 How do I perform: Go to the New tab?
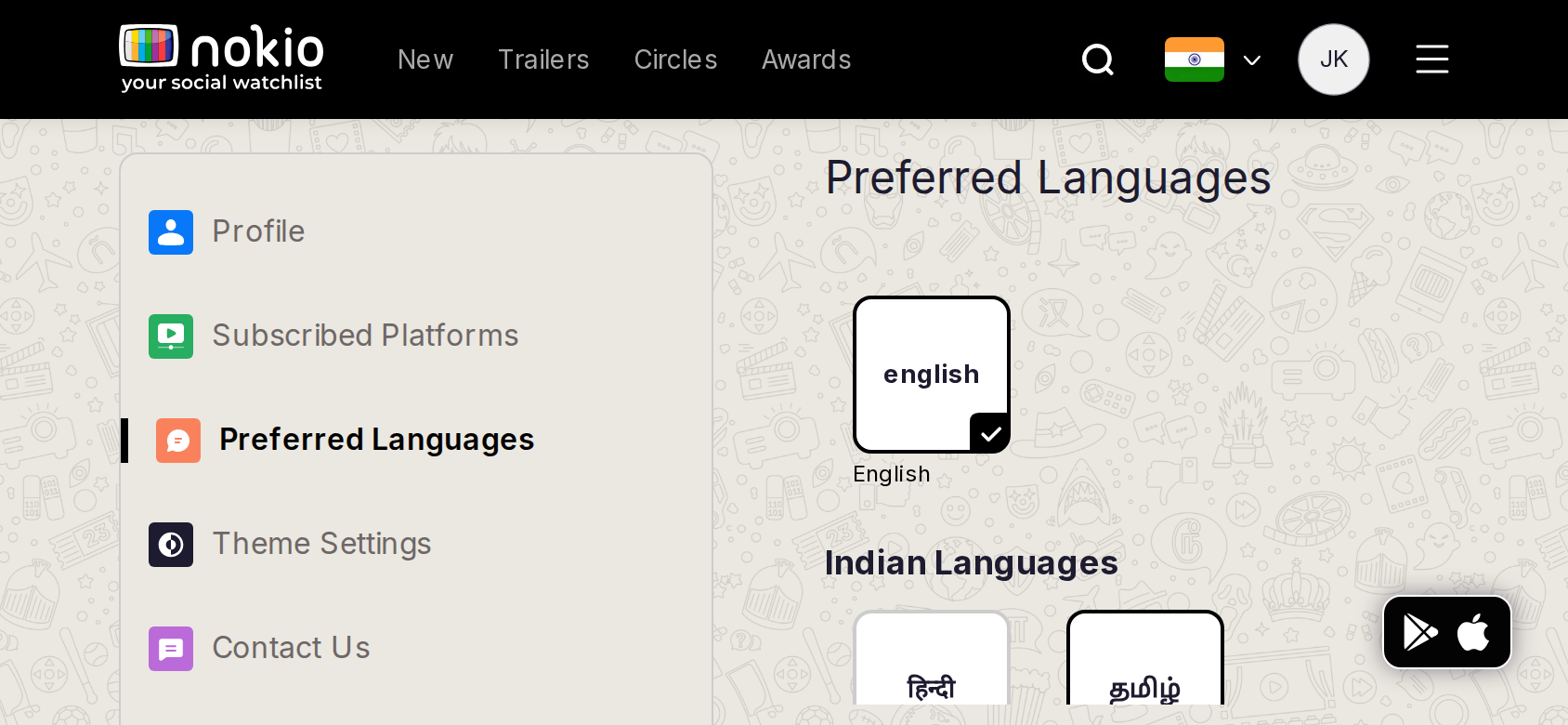pos(425,59)
